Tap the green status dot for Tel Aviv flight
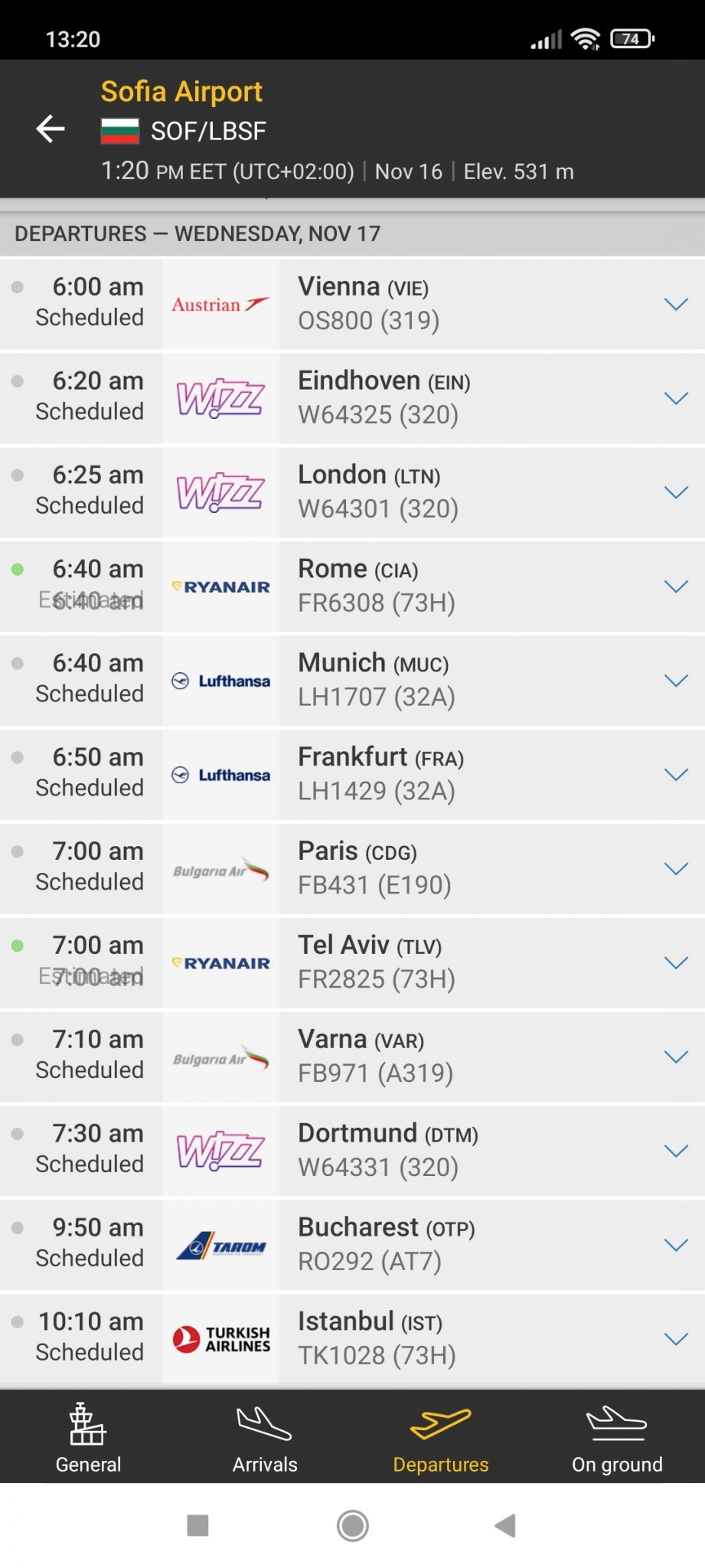 18,946
